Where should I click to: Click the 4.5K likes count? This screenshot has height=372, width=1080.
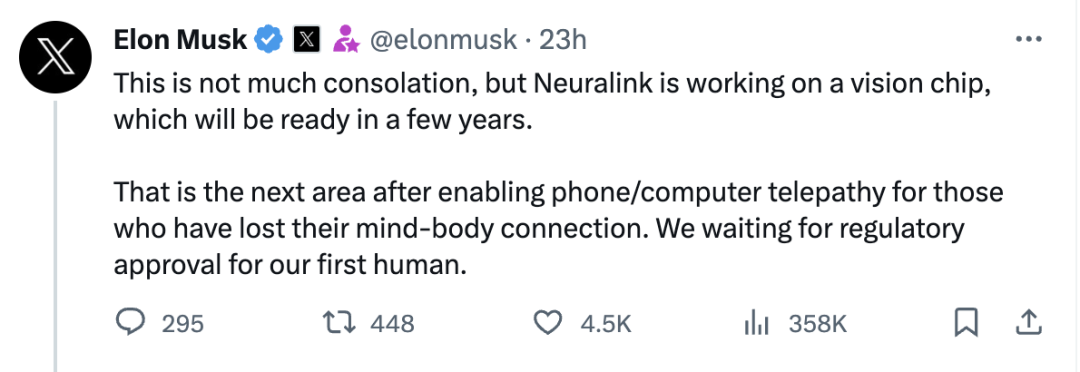(x=606, y=323)
